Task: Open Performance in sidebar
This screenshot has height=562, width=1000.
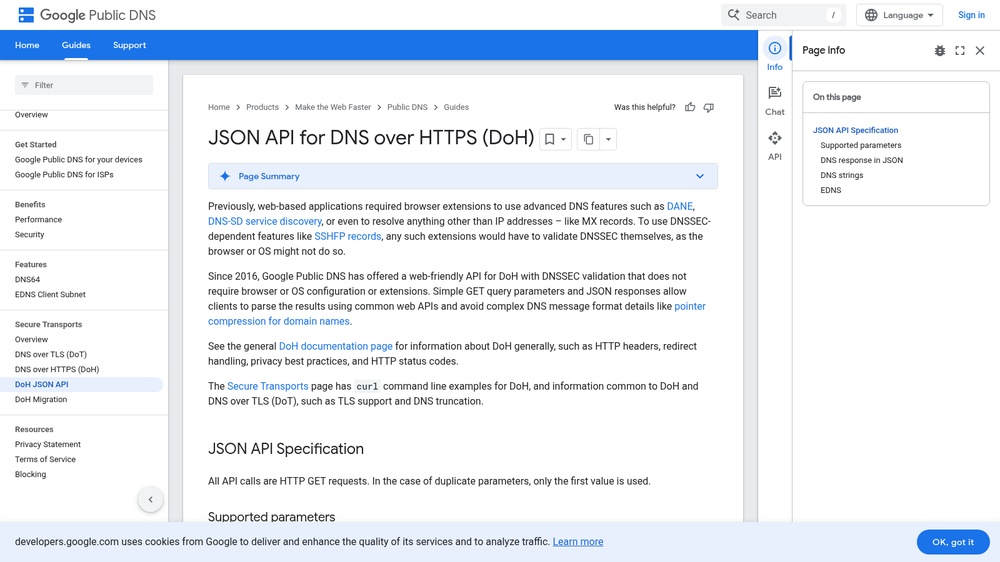Action: pyautogui.click(x=38, y=219)
